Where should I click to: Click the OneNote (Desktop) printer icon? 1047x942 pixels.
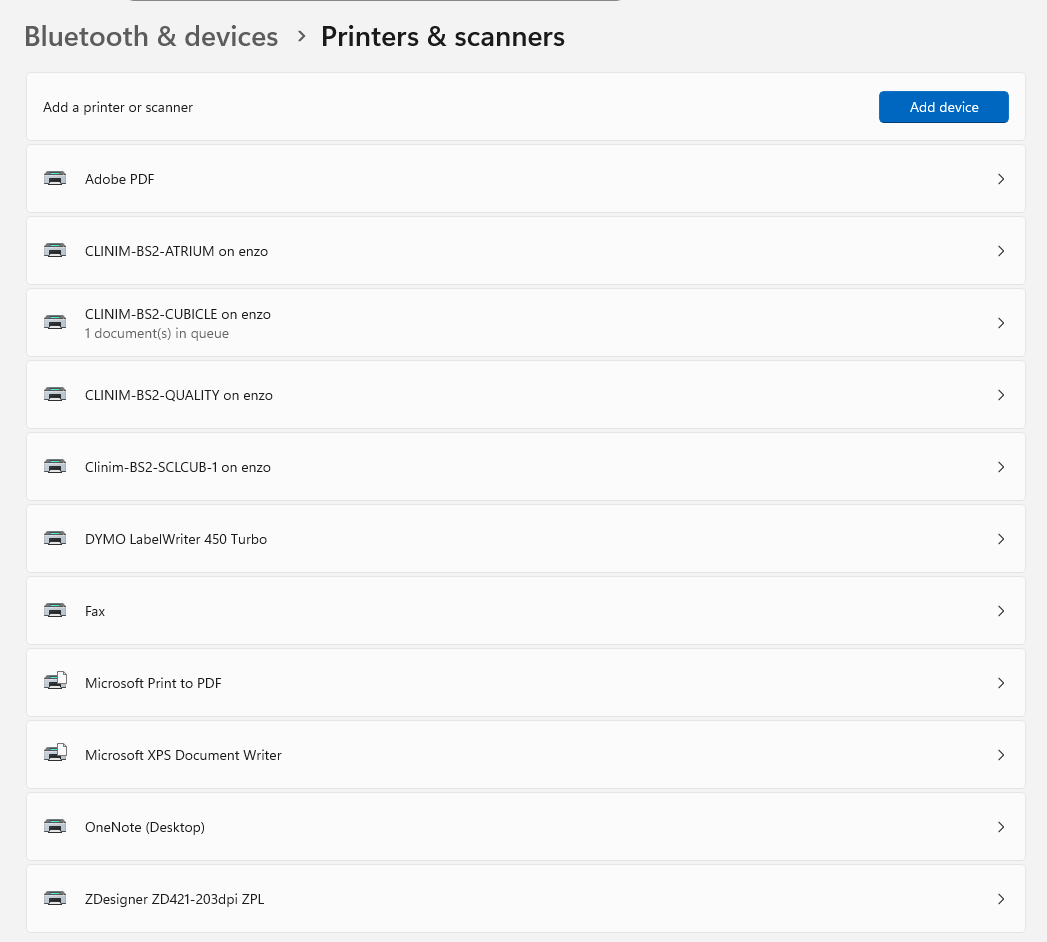click(55, 827)
